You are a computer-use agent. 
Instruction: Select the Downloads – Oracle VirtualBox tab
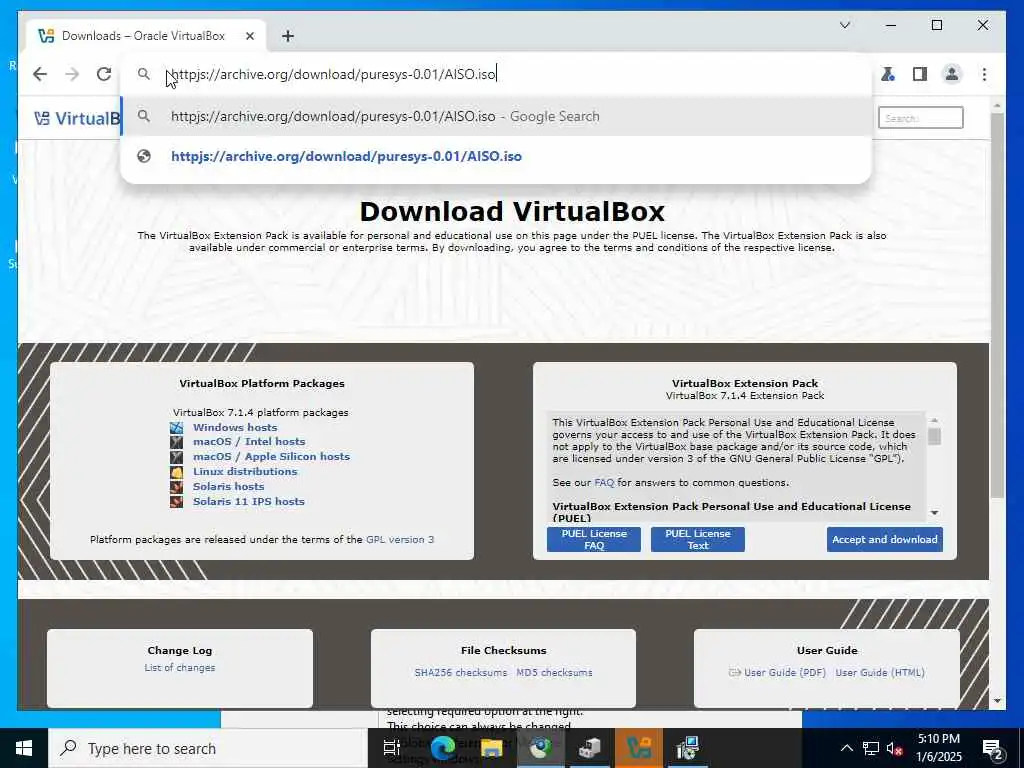tap(146, 36)
